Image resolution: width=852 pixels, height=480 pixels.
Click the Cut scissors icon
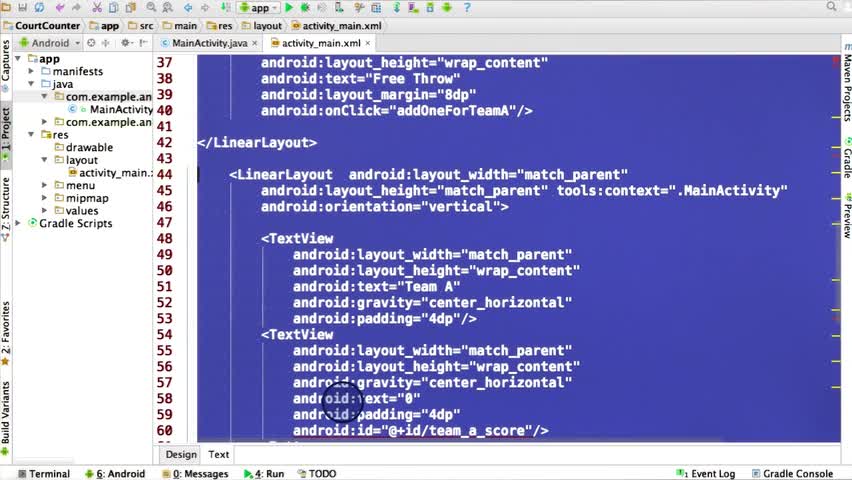tap(97, 8)
